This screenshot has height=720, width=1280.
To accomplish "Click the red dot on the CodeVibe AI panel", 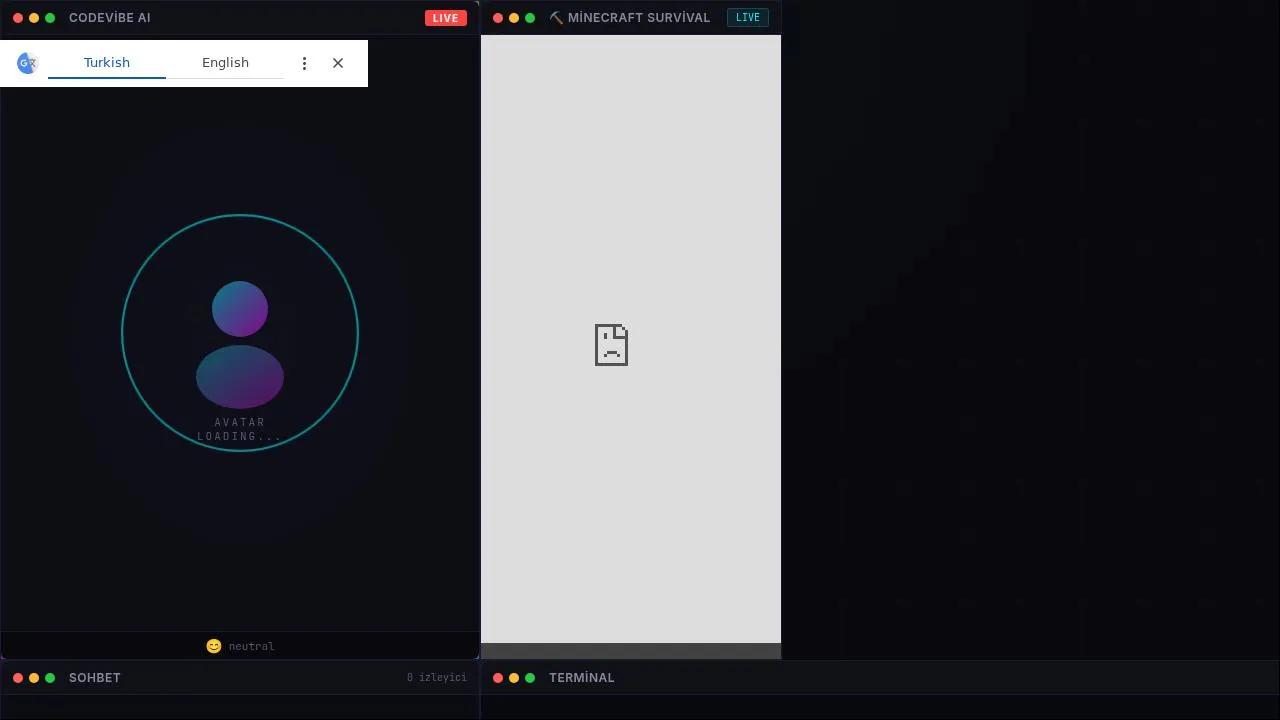I will coord(18,18).
